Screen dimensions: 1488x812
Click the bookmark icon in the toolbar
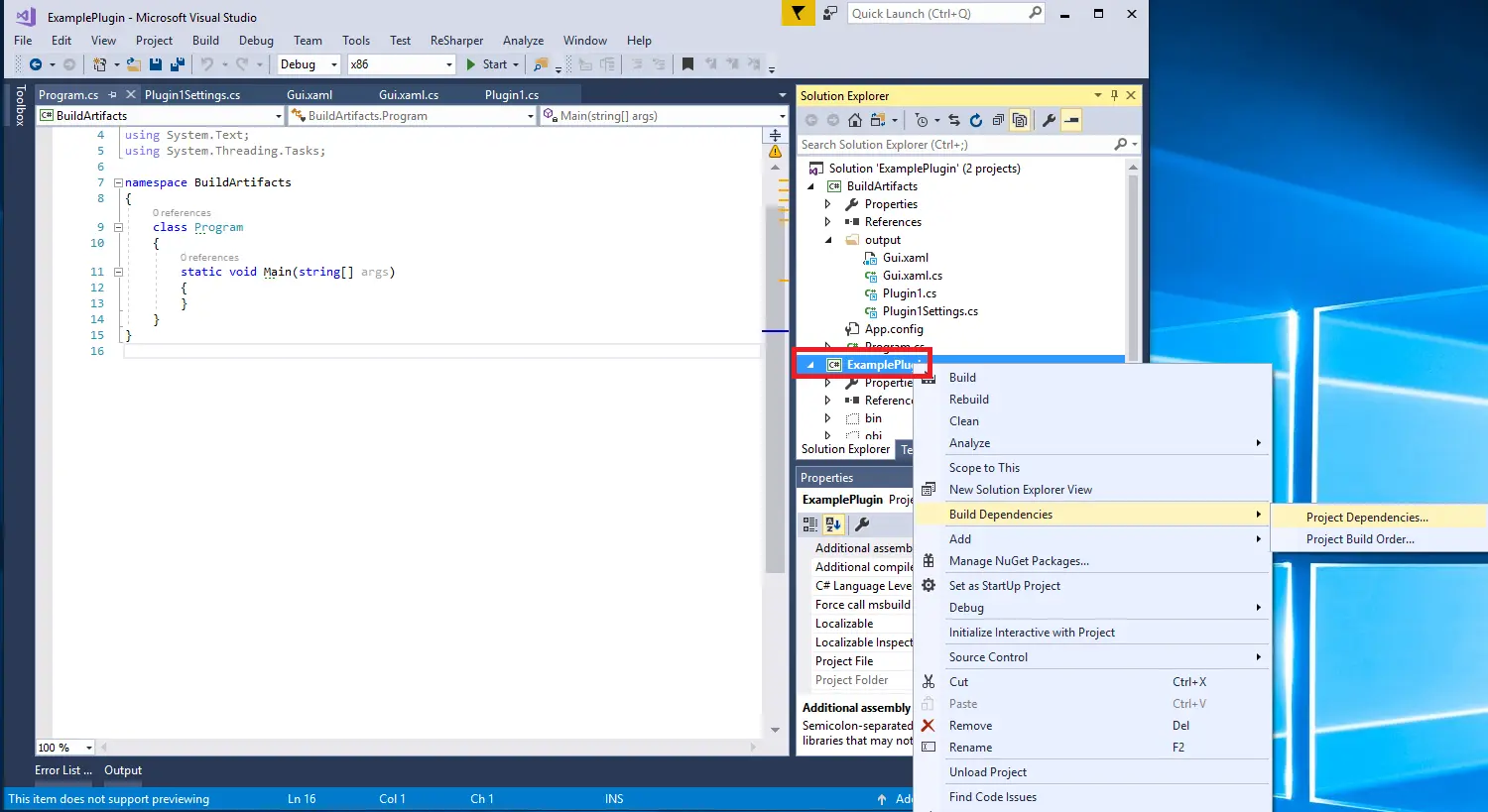coord(687,64)
